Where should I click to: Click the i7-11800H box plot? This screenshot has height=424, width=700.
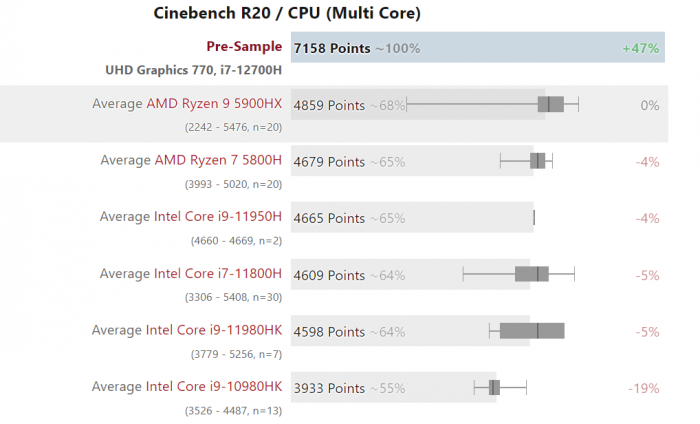(532, 274)
